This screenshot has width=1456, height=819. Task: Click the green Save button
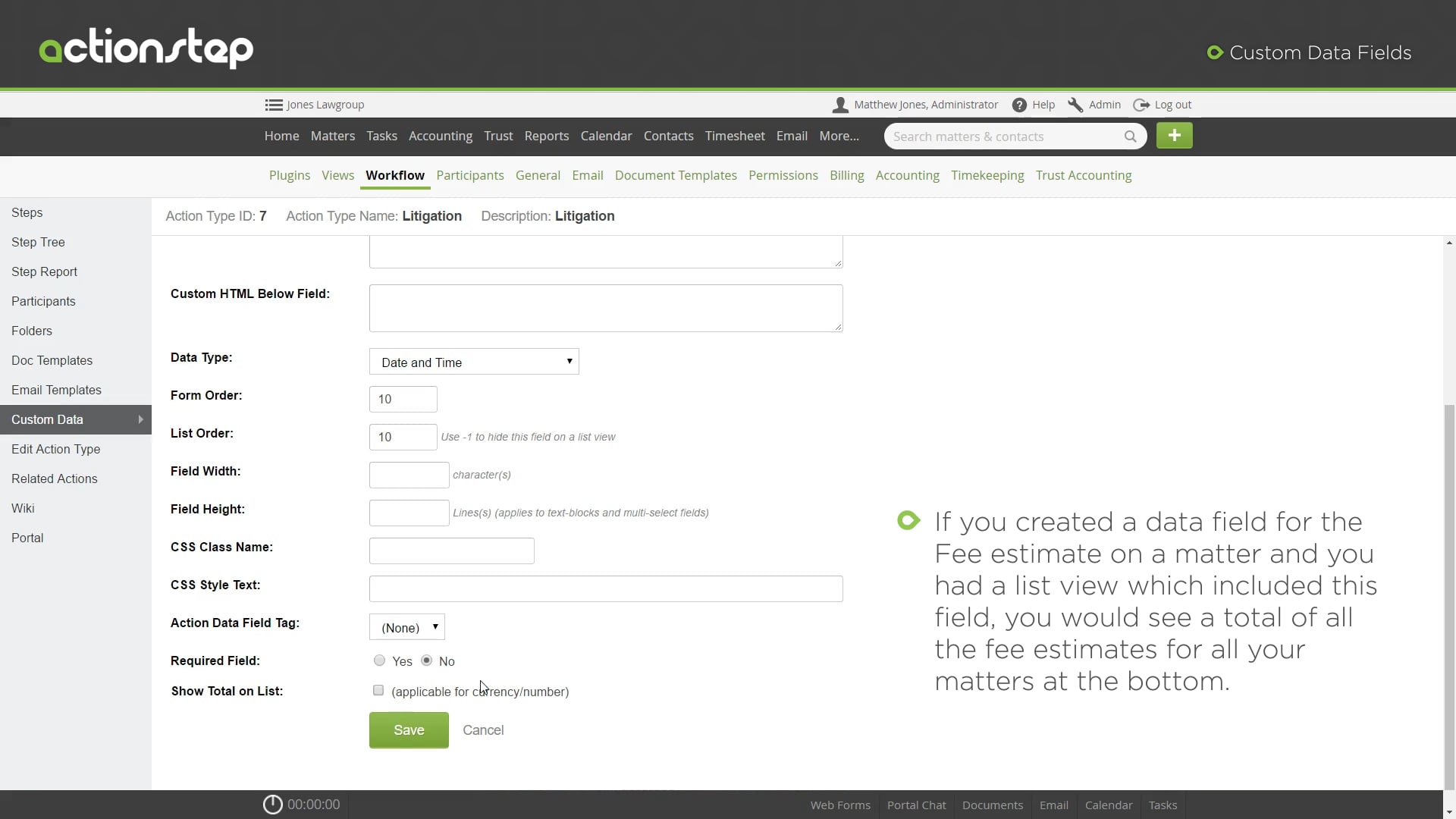pos(409,730)
